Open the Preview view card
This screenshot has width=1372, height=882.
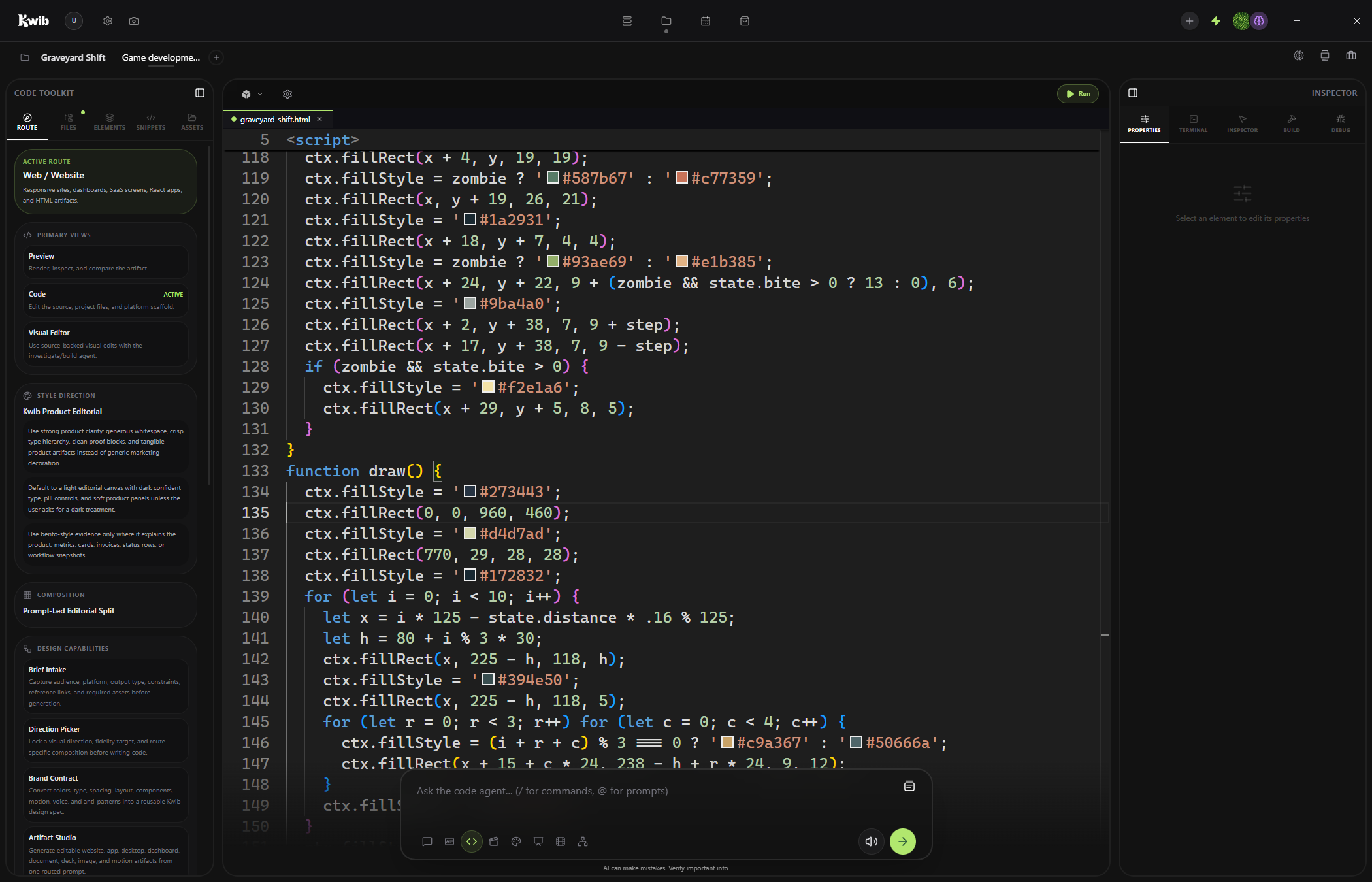coord(106,262)
